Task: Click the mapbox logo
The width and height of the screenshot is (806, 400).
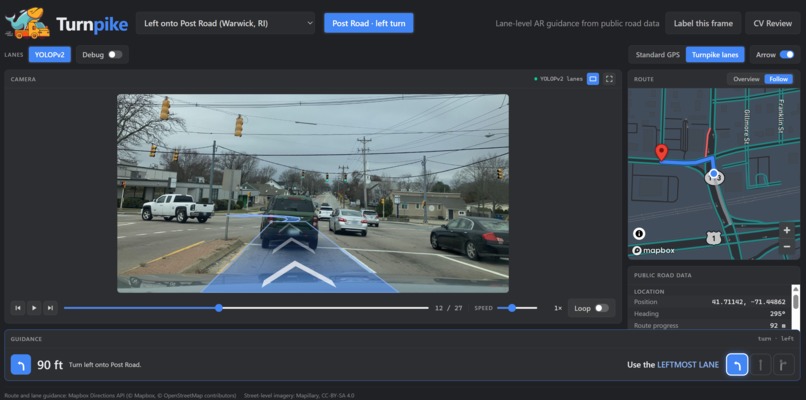Action: pyautogui.click(x=653, y=250)
